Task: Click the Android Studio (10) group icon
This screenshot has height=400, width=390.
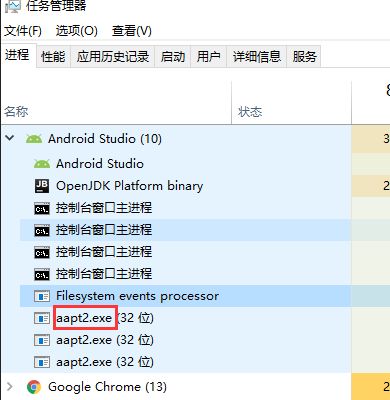Action: pos(34,138)
